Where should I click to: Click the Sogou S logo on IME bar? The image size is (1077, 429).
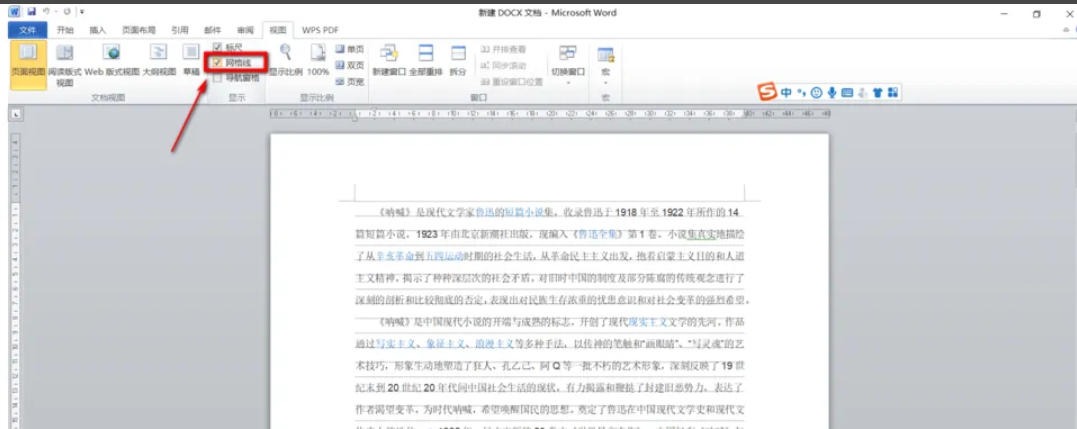767,92
